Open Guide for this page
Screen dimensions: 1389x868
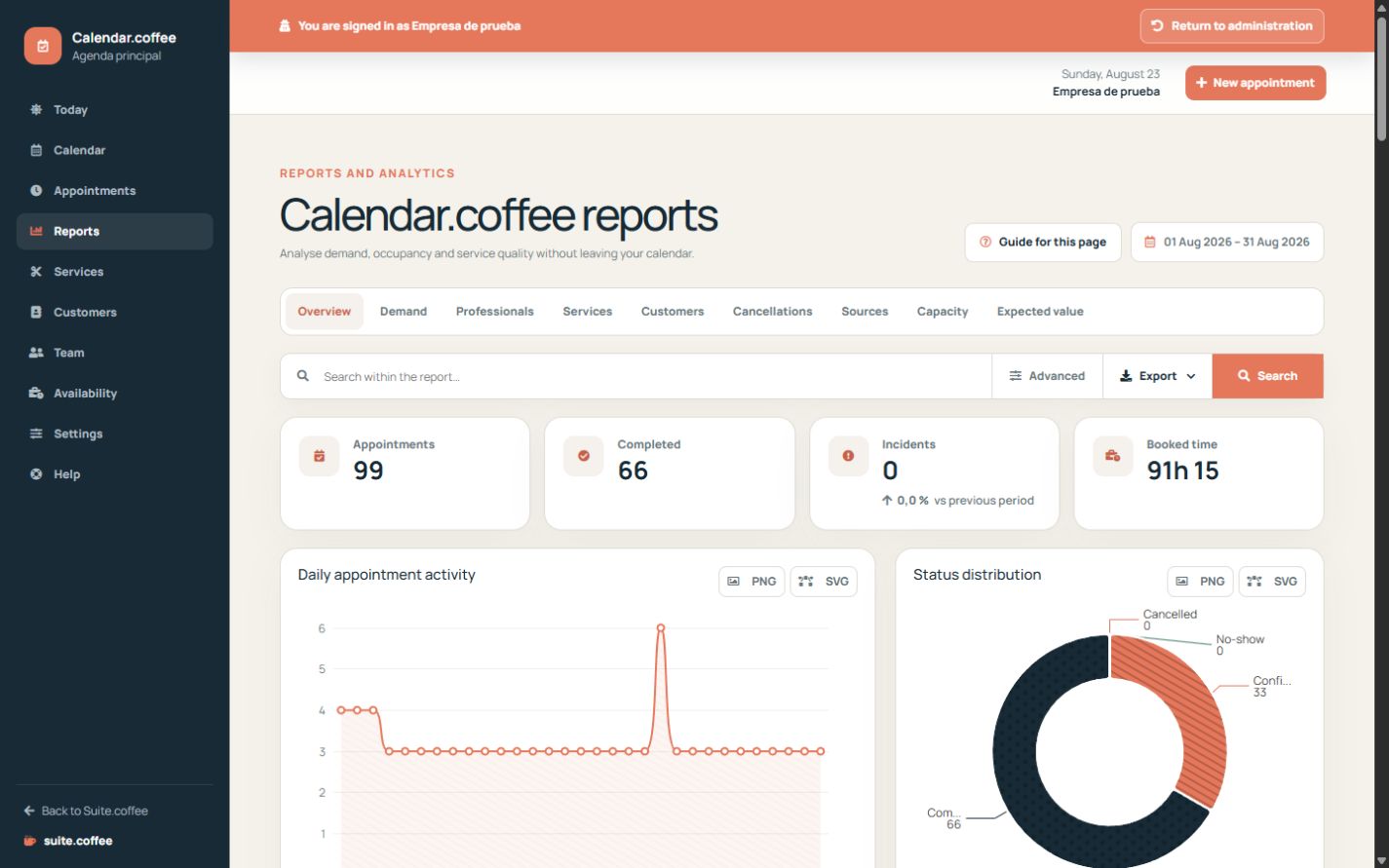point(1043,243)
